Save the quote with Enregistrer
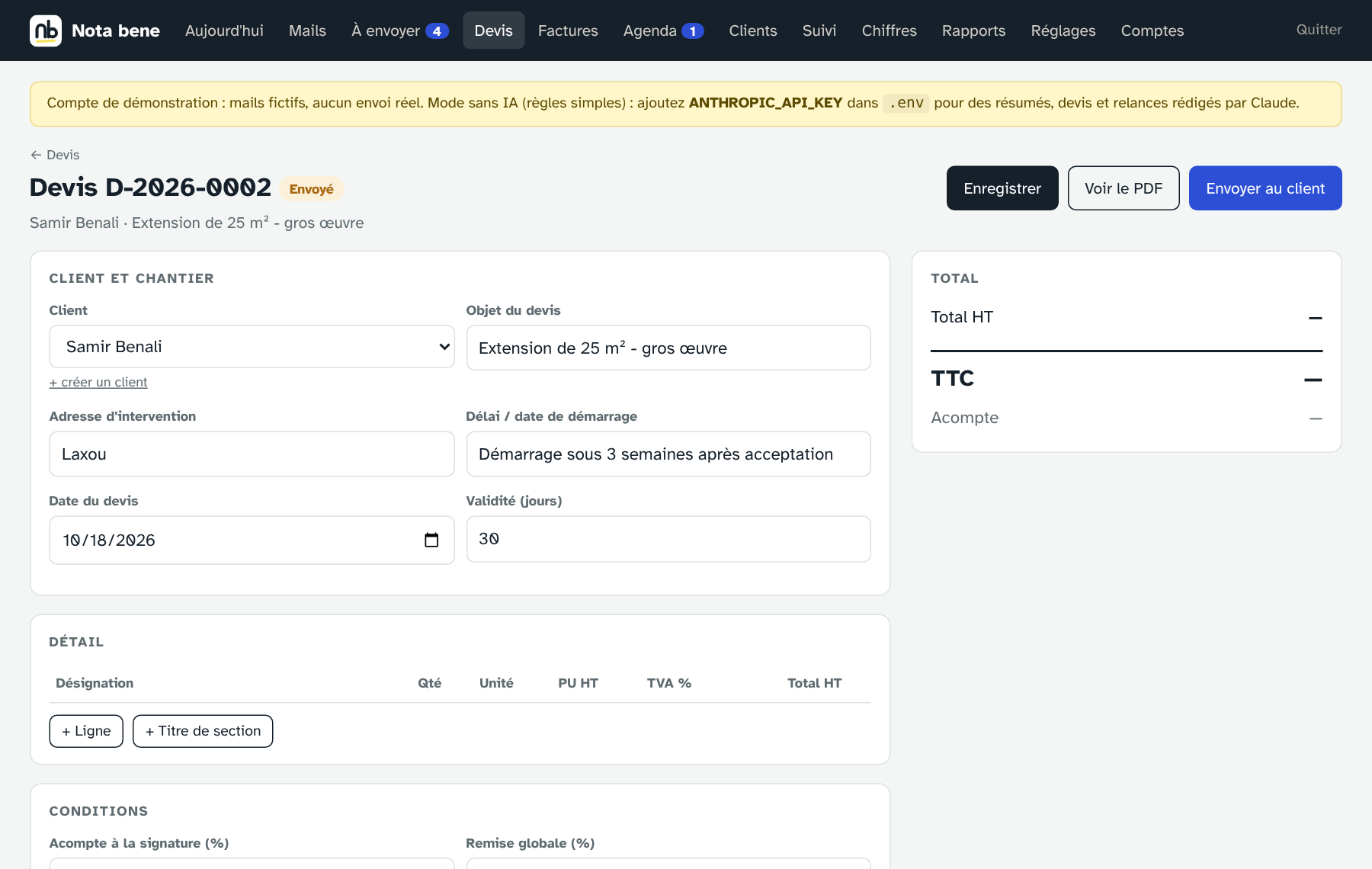This screenshot has height=869, width=1372. [x=1002, y=188]
